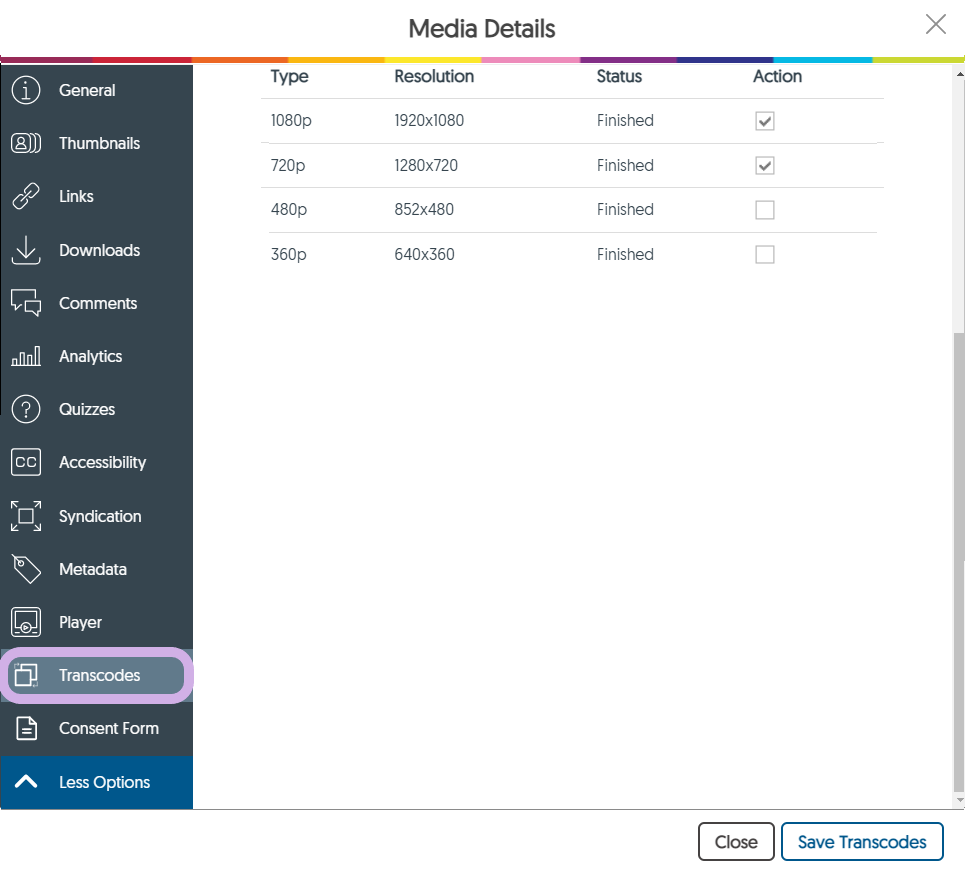Click the Resolution column header
This screenshot has height=870, width=965.
pos(434,76)
